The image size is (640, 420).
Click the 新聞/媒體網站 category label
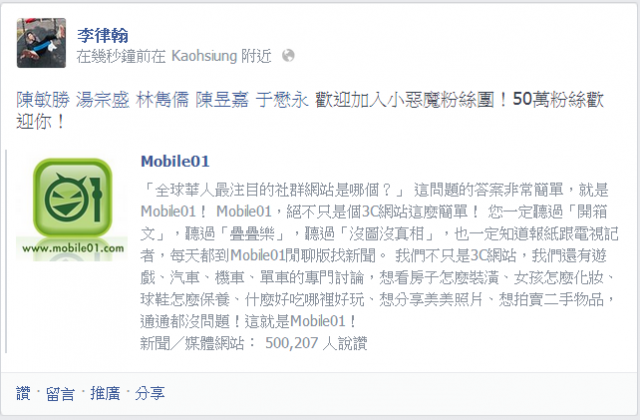[x=192, y=343]
